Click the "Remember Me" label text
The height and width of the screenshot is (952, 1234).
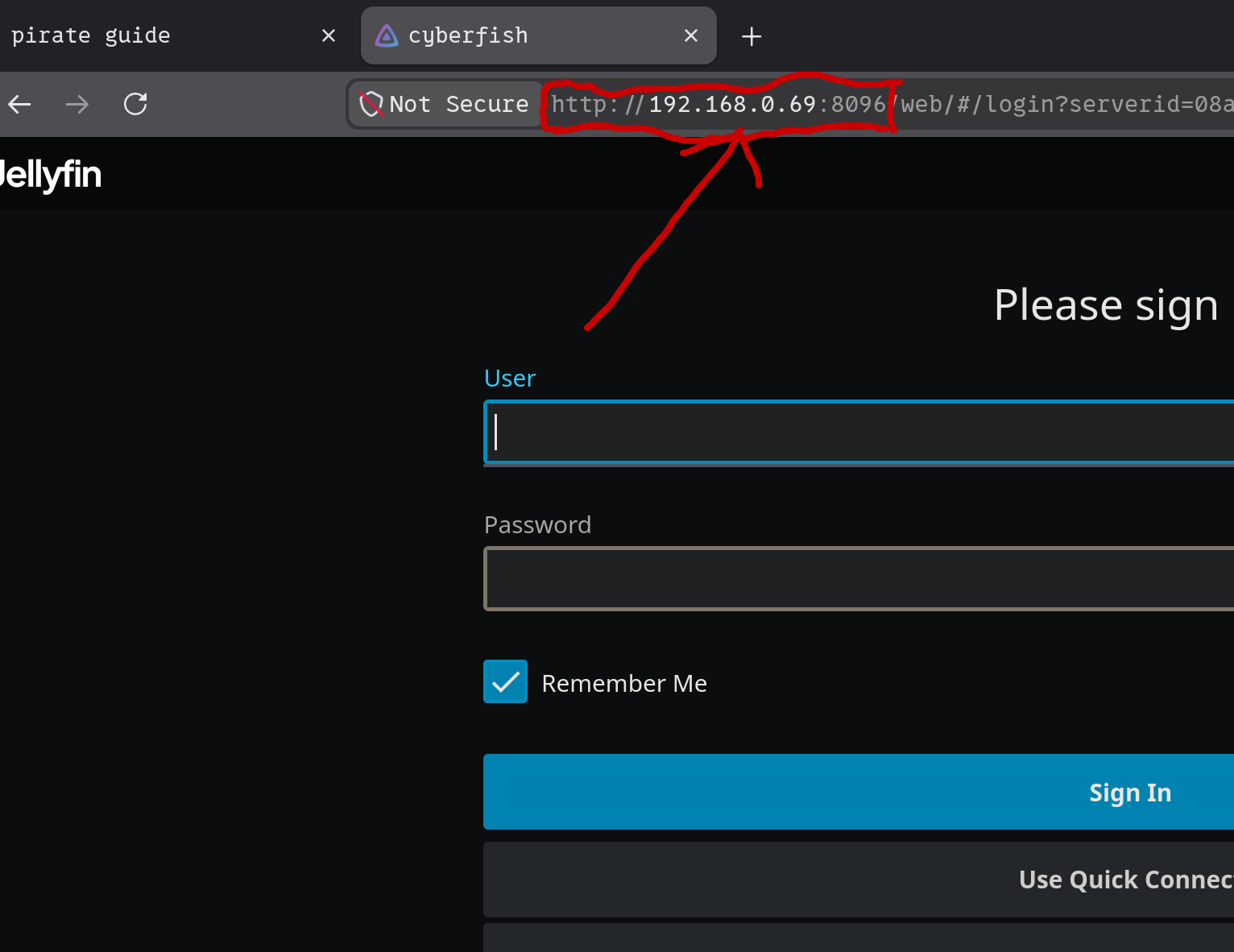pos(624,683)
